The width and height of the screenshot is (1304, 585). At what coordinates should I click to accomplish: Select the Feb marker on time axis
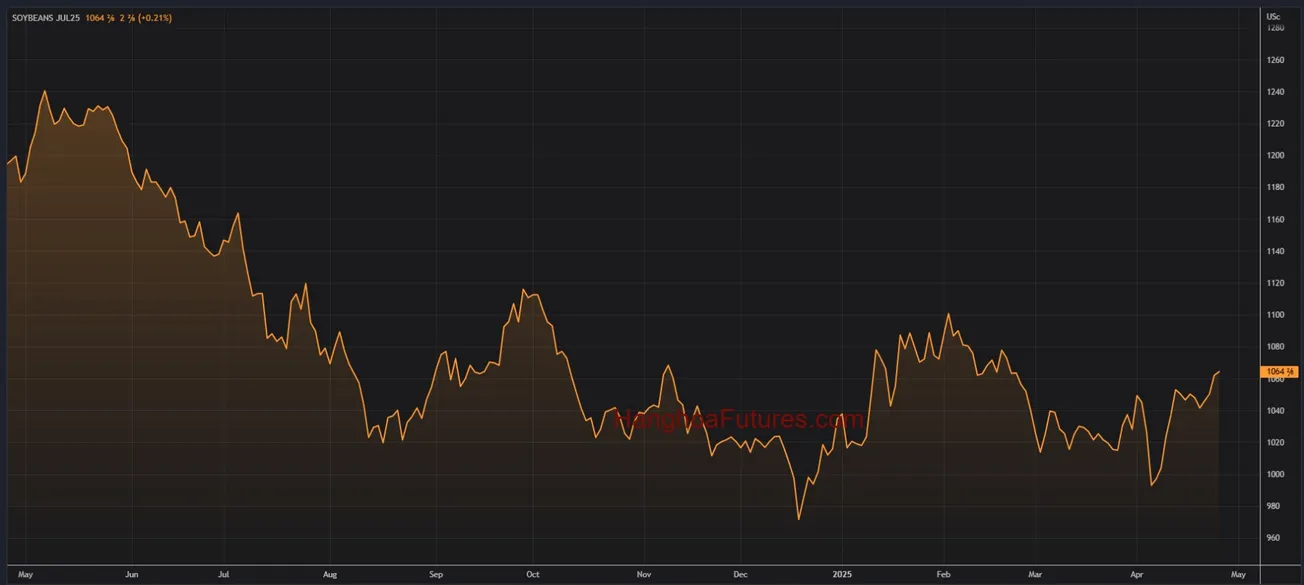click(x=943, y=575)
